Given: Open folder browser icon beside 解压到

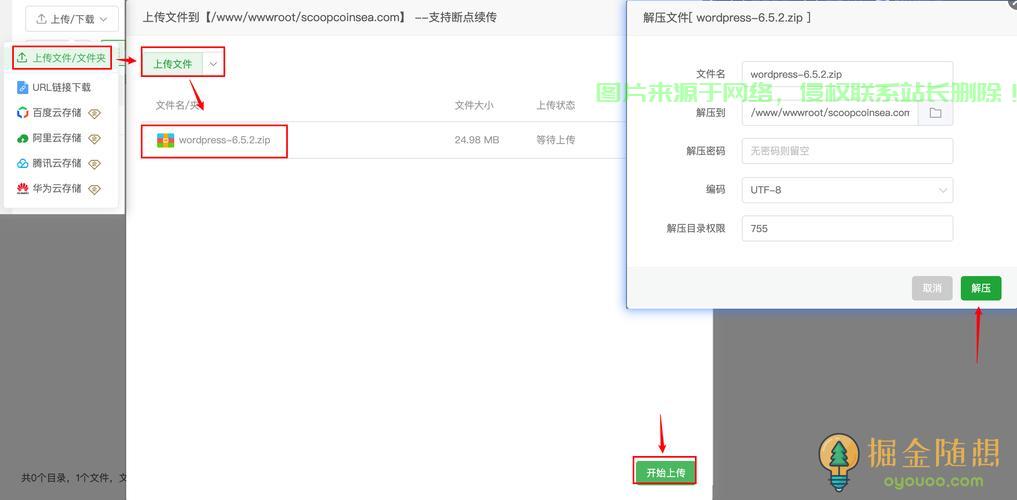Looking at the screenshot, I should pyautogui.click(x=935, y=112).
